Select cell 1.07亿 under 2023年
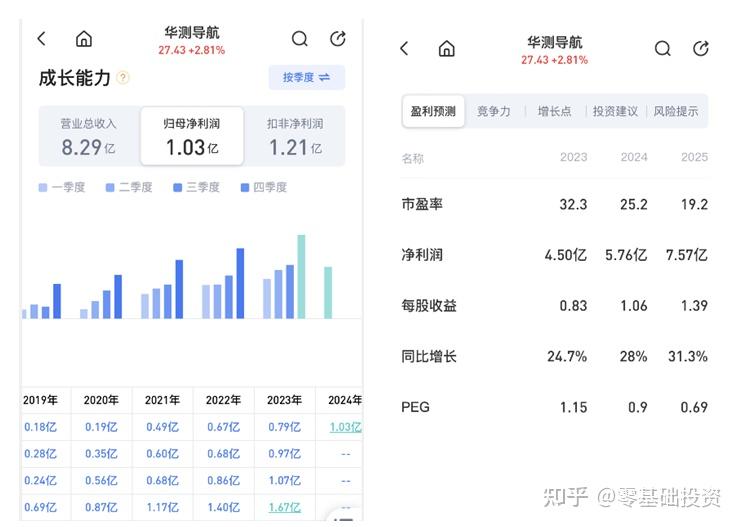The image size is (740, 527). [x=285, y=480]
